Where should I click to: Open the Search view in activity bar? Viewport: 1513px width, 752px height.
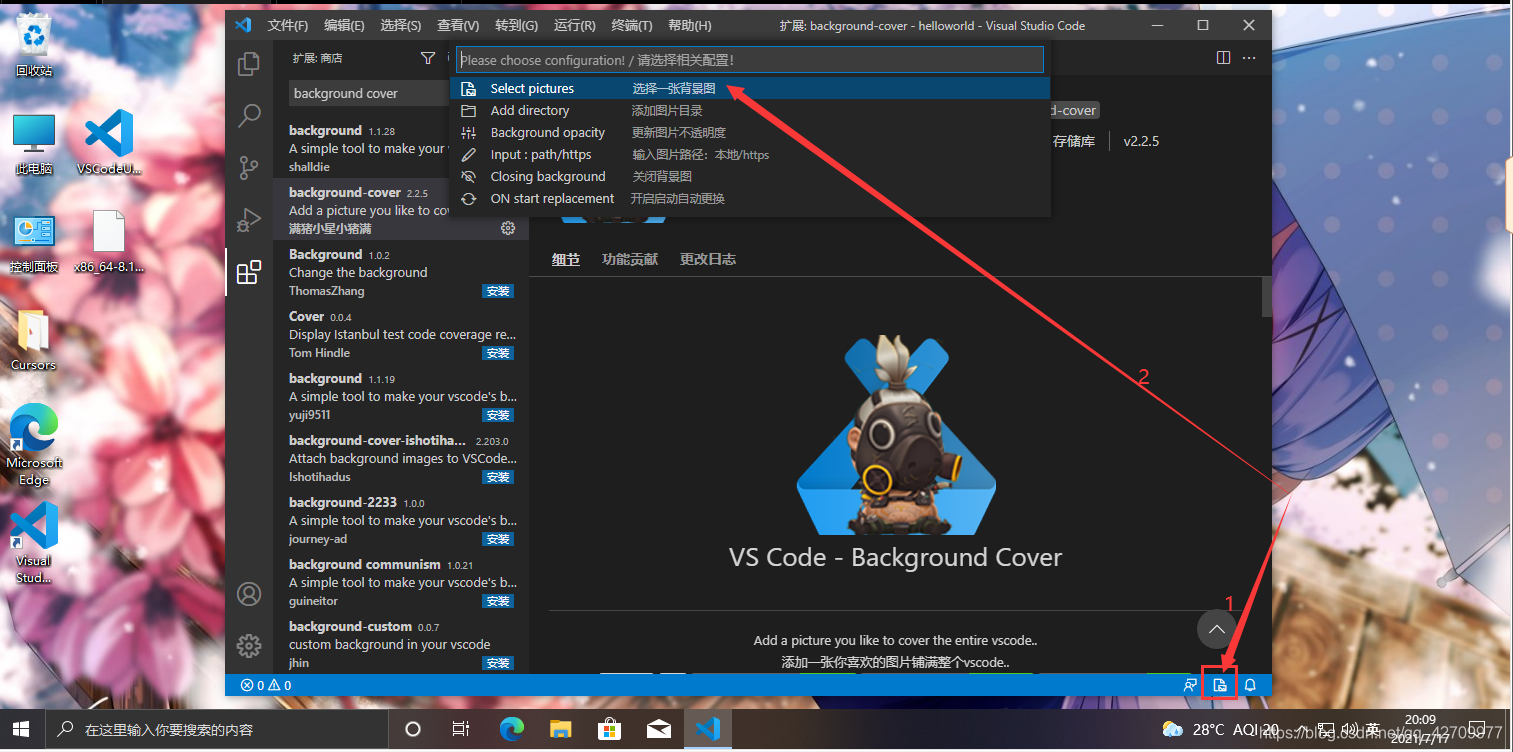coord(249,116)
